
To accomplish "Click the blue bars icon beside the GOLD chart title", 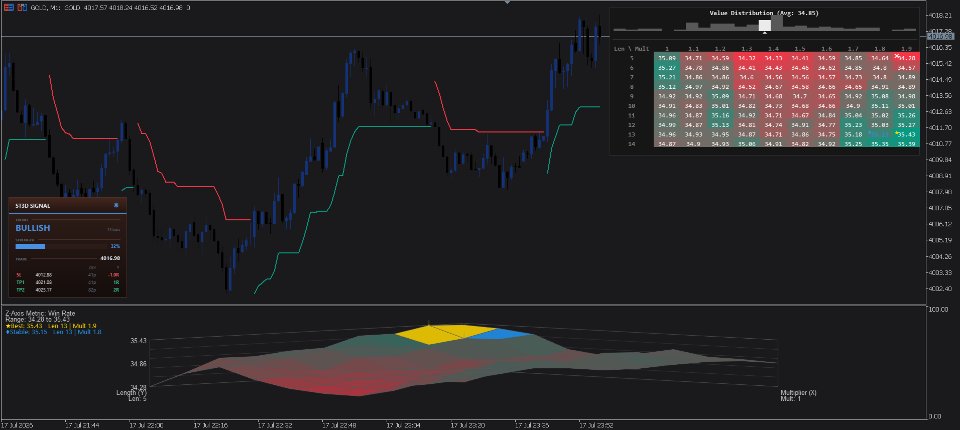I will pyautogui.click(x=21, y=7).
